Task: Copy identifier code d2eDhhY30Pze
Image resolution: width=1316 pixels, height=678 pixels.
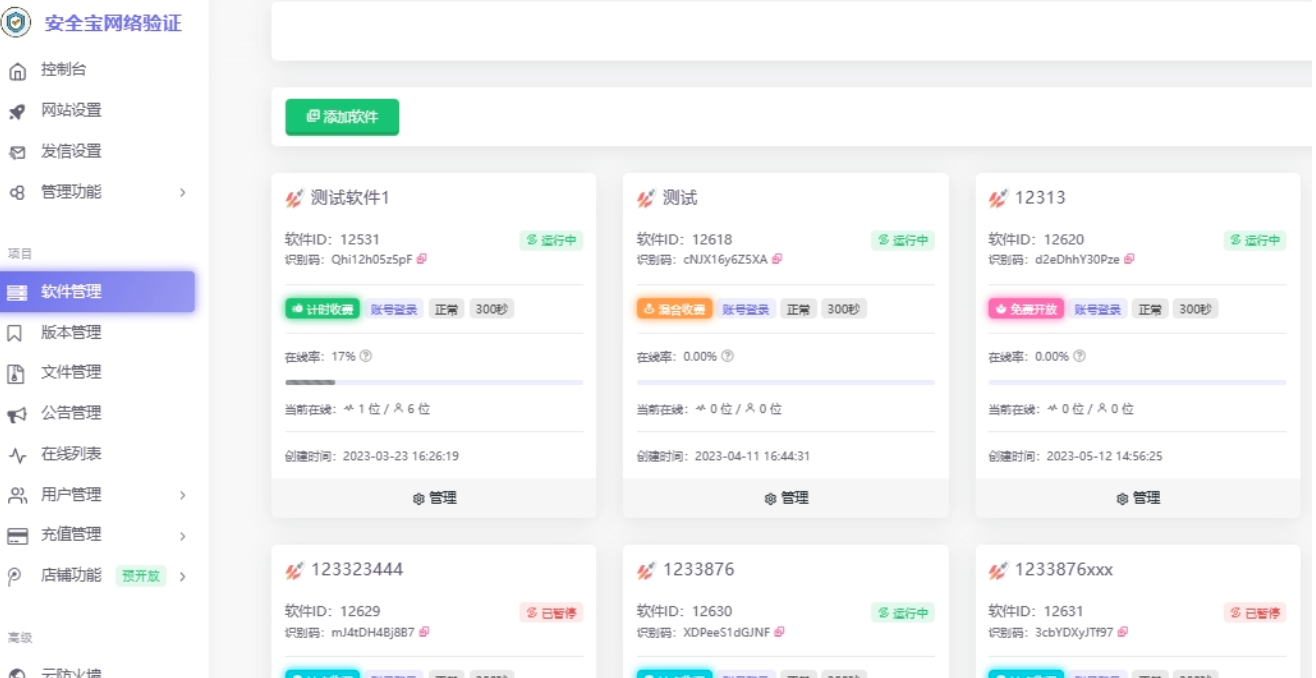Action: pos(1129,259)
